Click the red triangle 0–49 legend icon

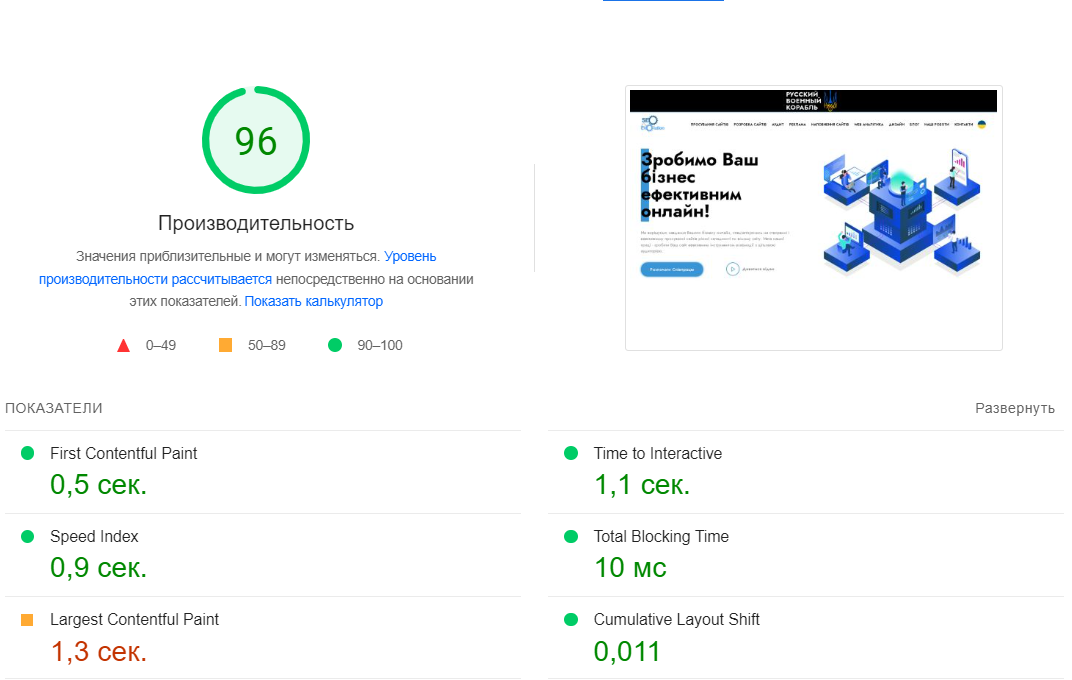tap(124, 346)
